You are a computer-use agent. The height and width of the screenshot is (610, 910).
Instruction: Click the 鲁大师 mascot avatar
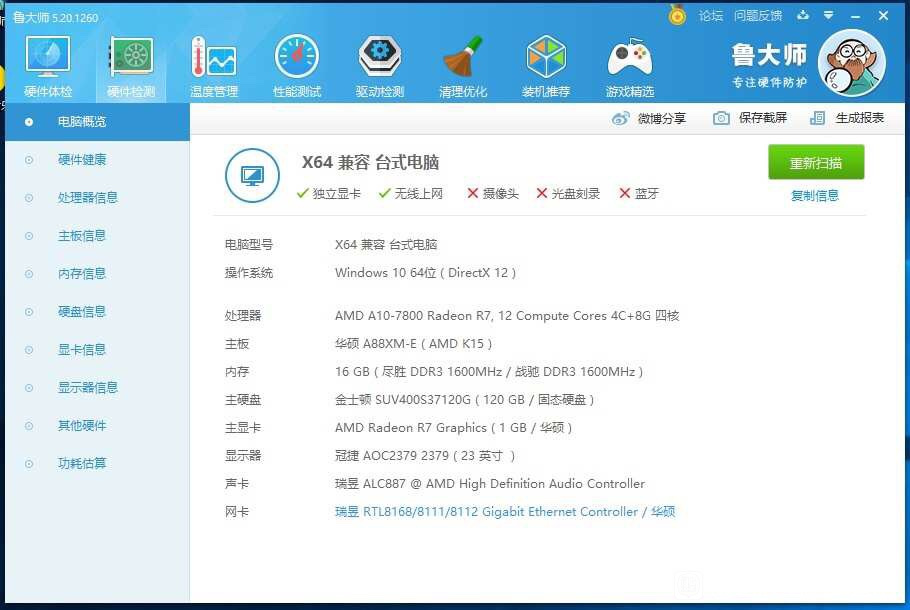(x=852, y=63)
